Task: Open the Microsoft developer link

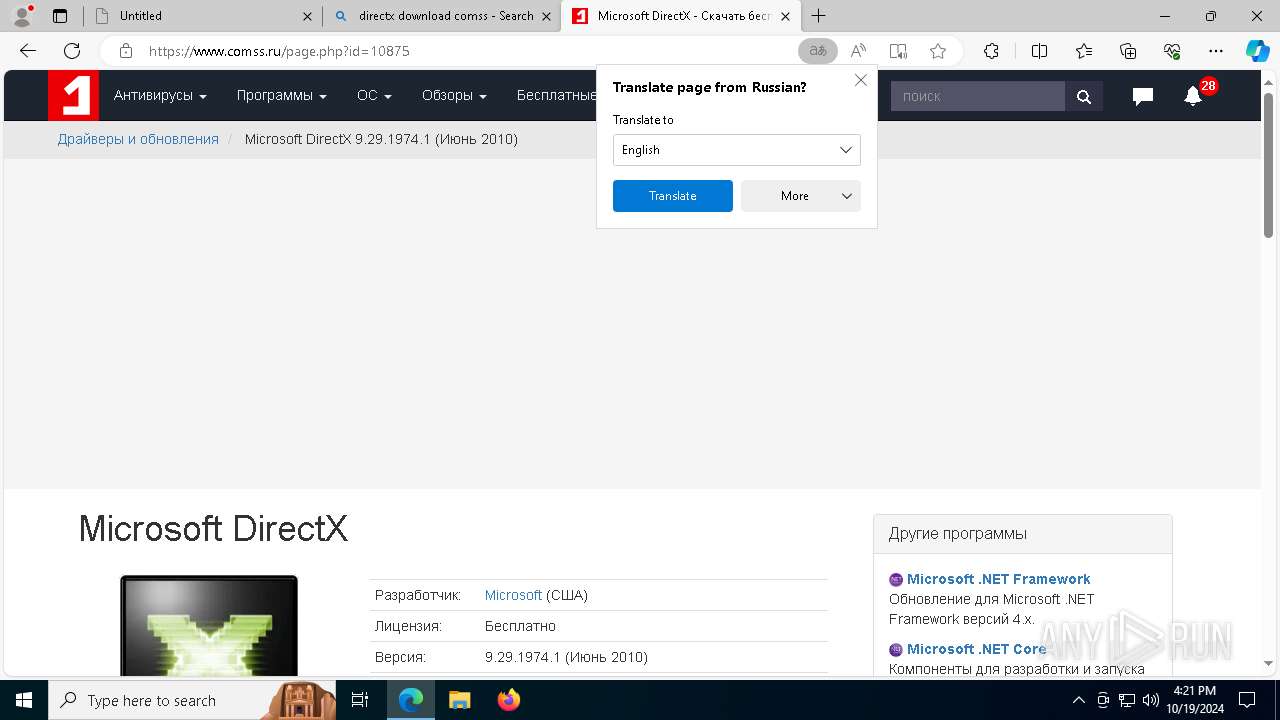Action: (513, 595)
